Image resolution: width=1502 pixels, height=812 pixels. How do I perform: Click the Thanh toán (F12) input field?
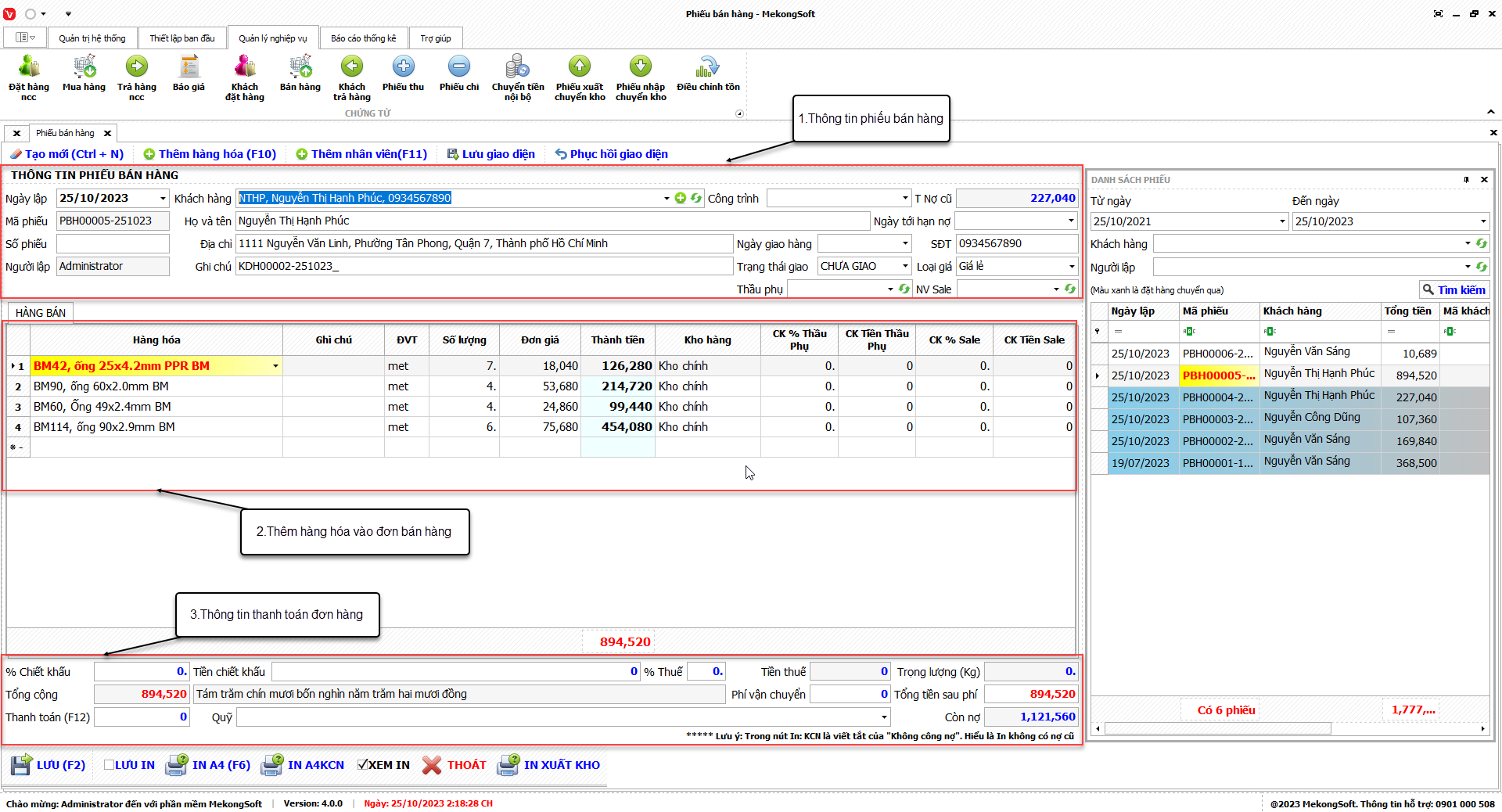[142, 717]
